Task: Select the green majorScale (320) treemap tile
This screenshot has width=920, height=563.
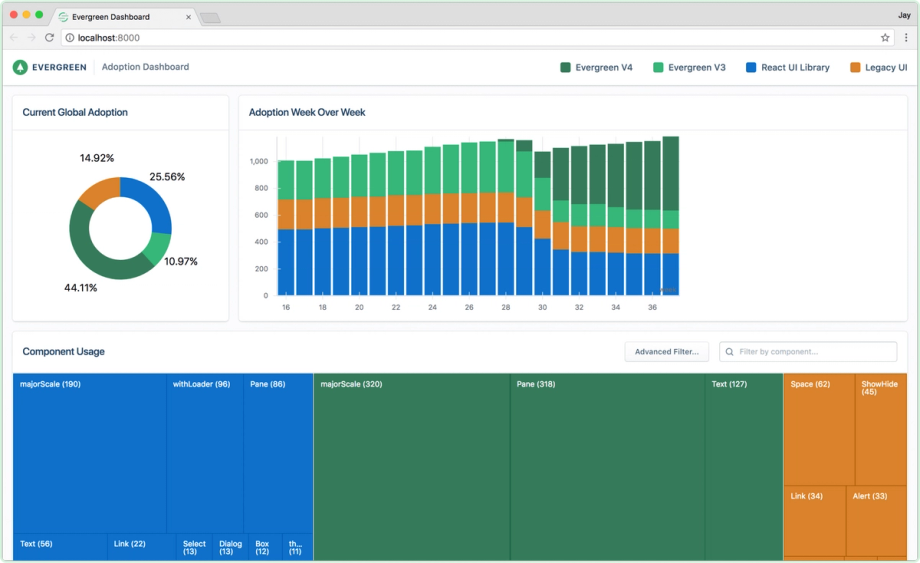Action: click(411, 466)
